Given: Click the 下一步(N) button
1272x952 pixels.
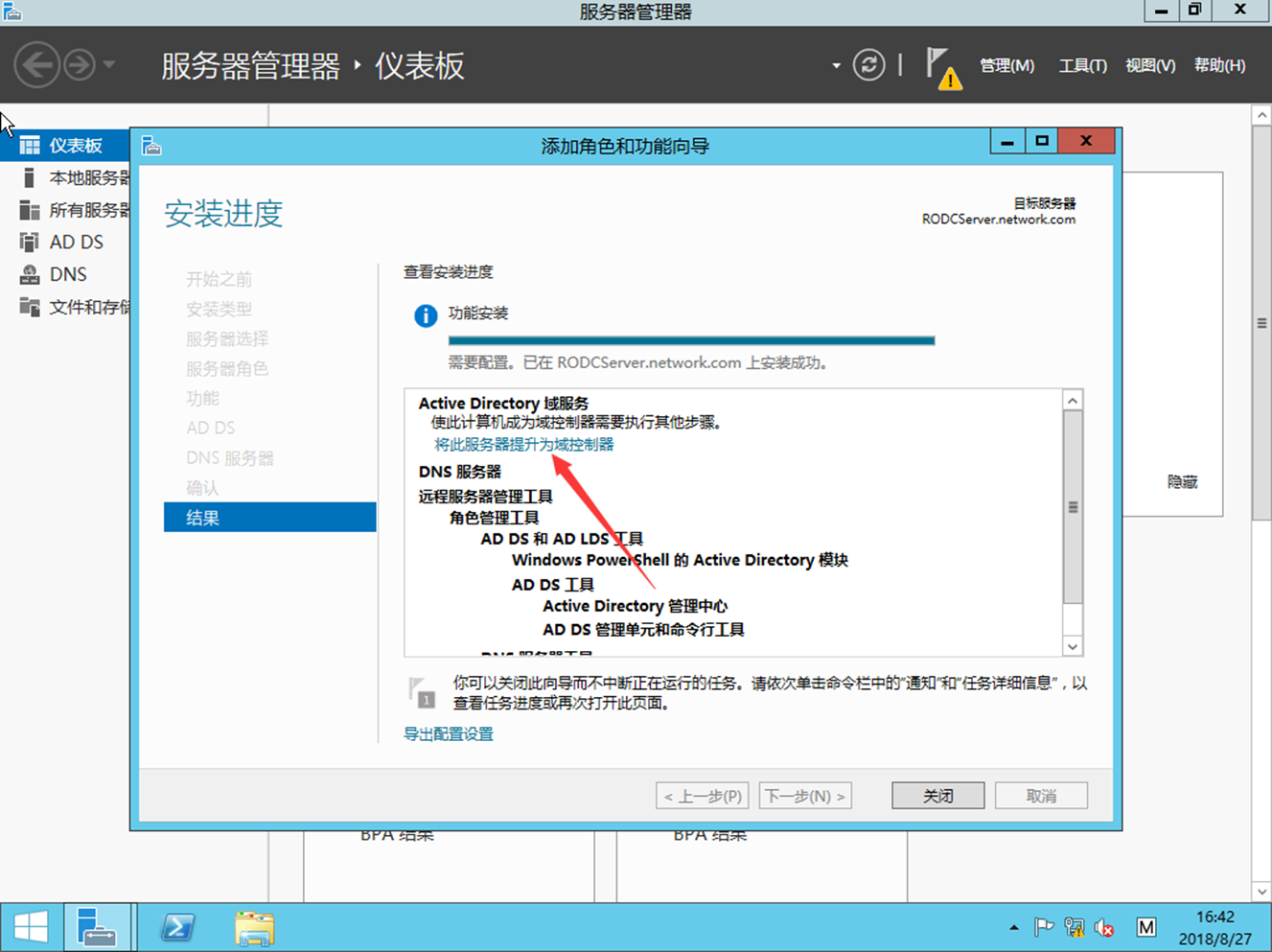Looking at the screenshot, I should (x=805, y=796).
